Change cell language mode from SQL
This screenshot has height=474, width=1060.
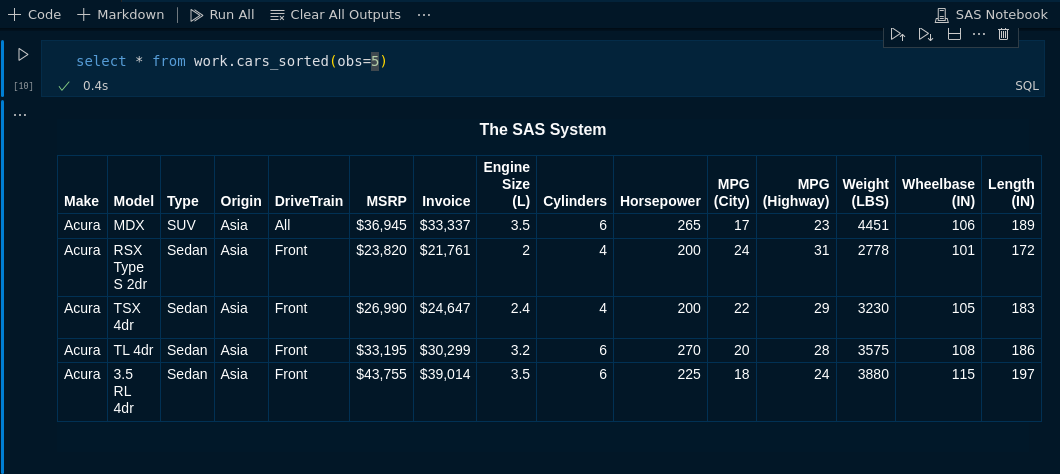coord(1027,86)
